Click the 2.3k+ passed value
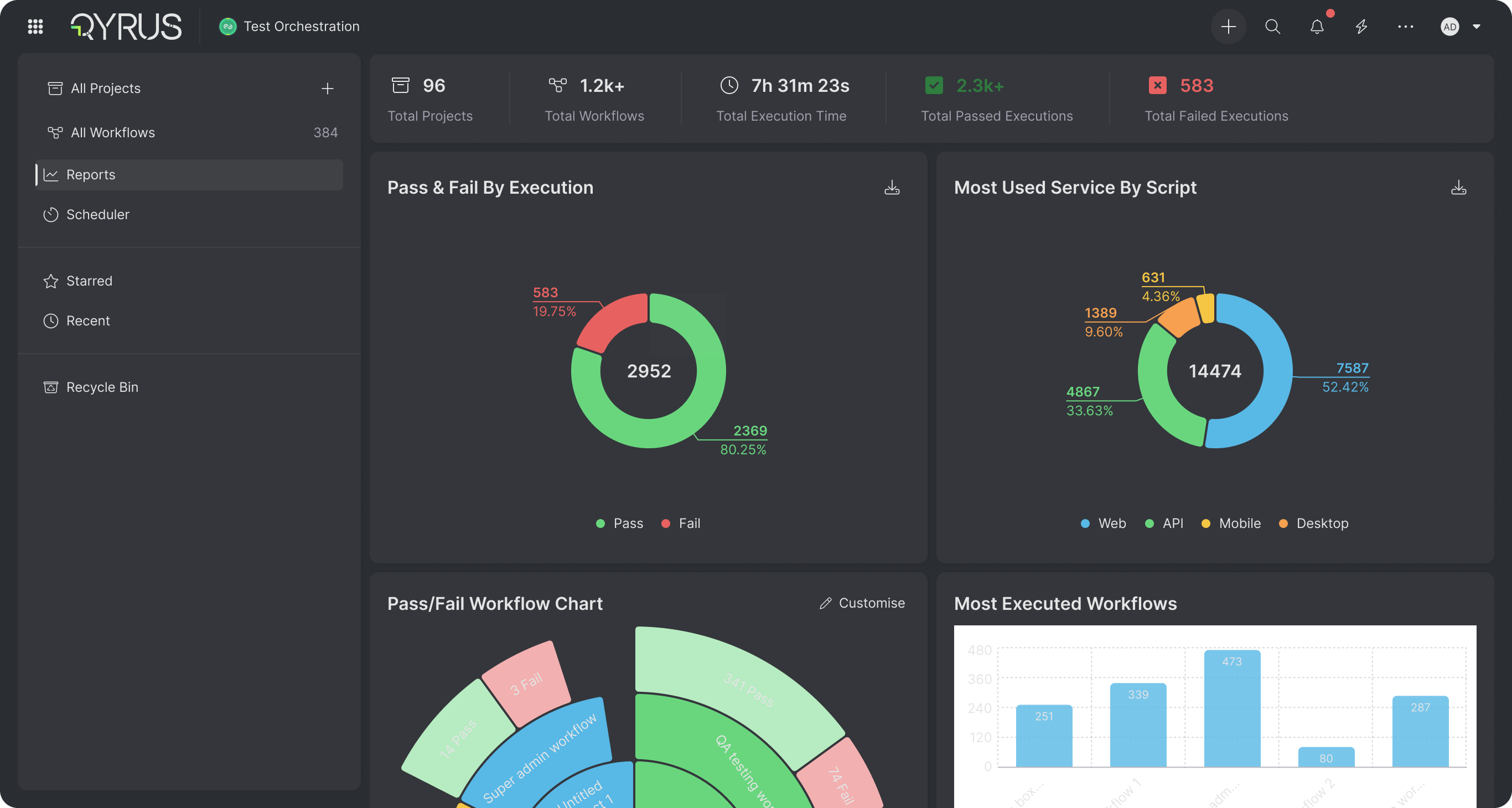Viewport: 1512px width, 808px height. point(980,86)
